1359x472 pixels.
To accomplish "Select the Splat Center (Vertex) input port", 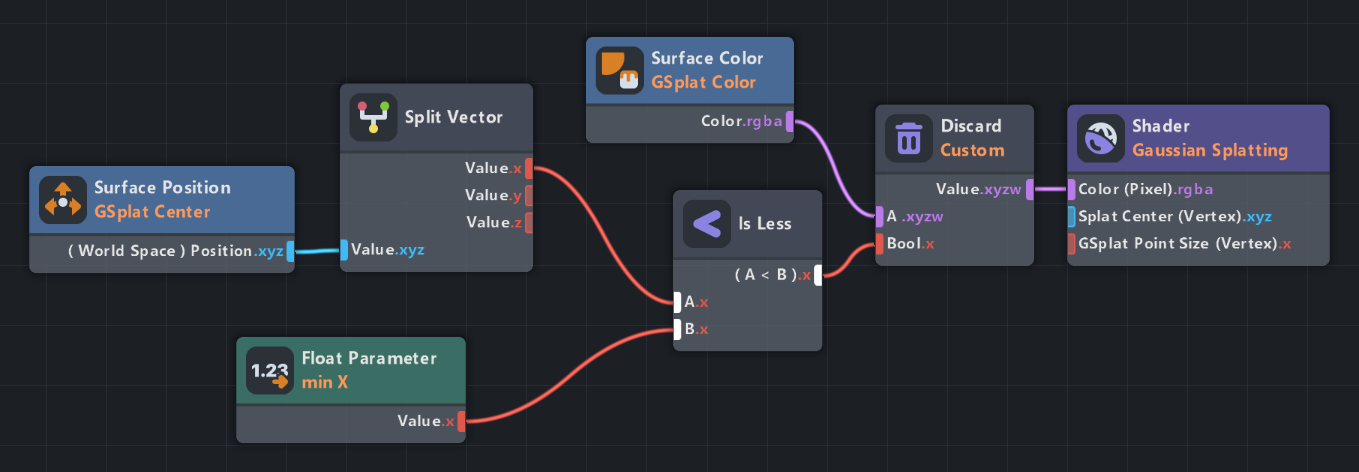I will pyautogui.click(x=1071, y=217).
